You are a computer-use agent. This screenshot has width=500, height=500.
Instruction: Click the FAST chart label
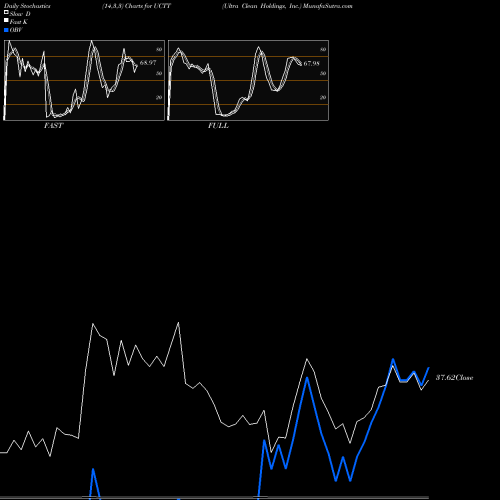point(54,126)
